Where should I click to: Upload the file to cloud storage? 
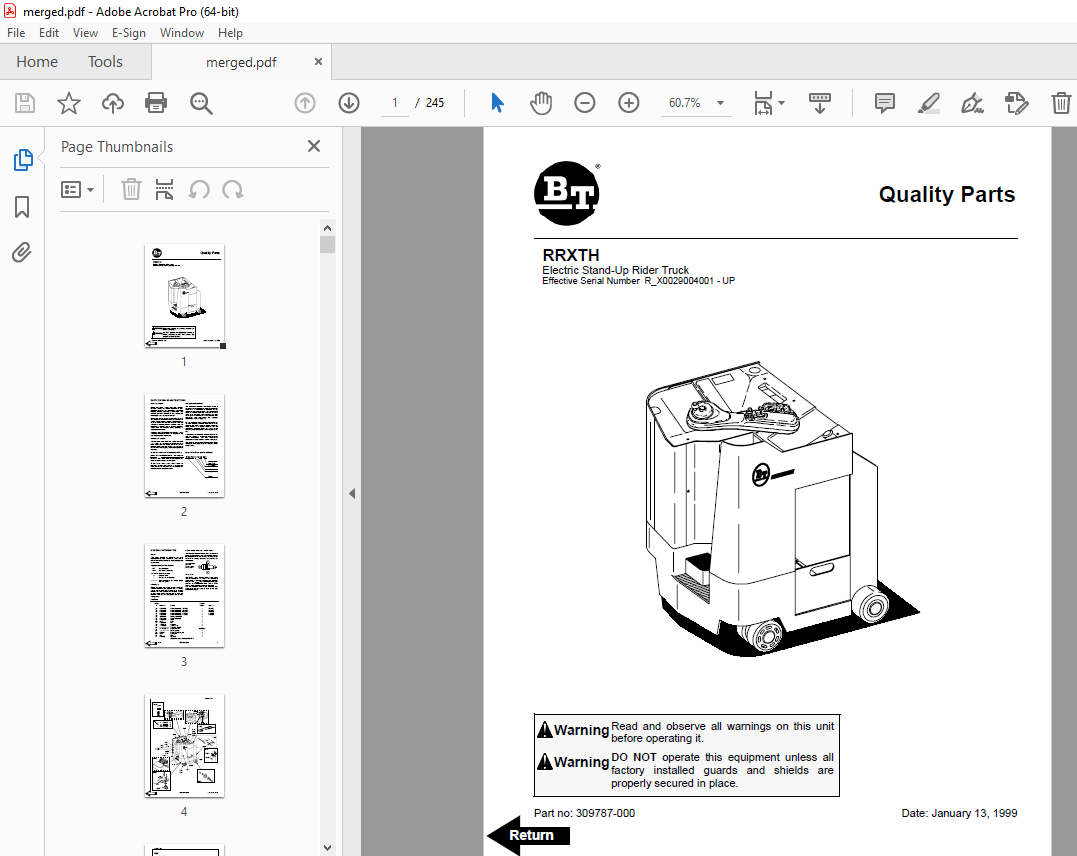coord(113,103)
